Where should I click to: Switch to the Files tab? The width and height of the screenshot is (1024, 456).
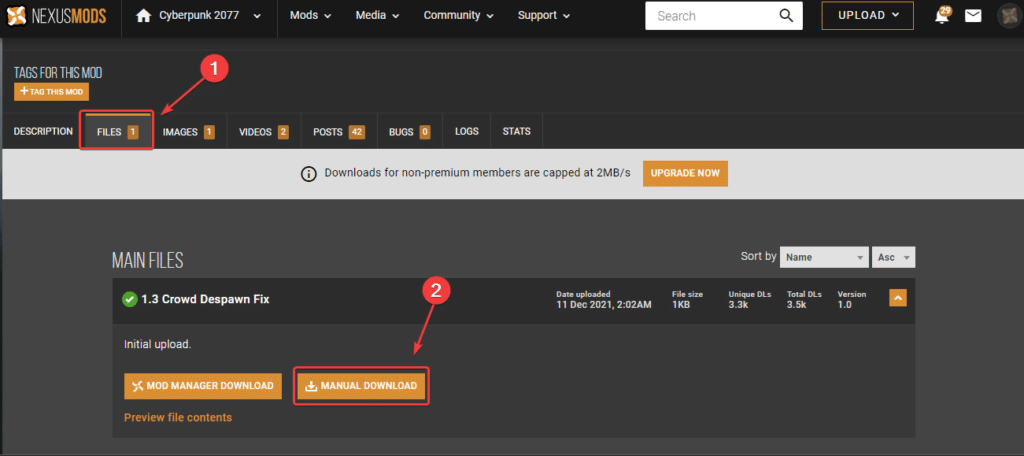click(x=118, y=132)
